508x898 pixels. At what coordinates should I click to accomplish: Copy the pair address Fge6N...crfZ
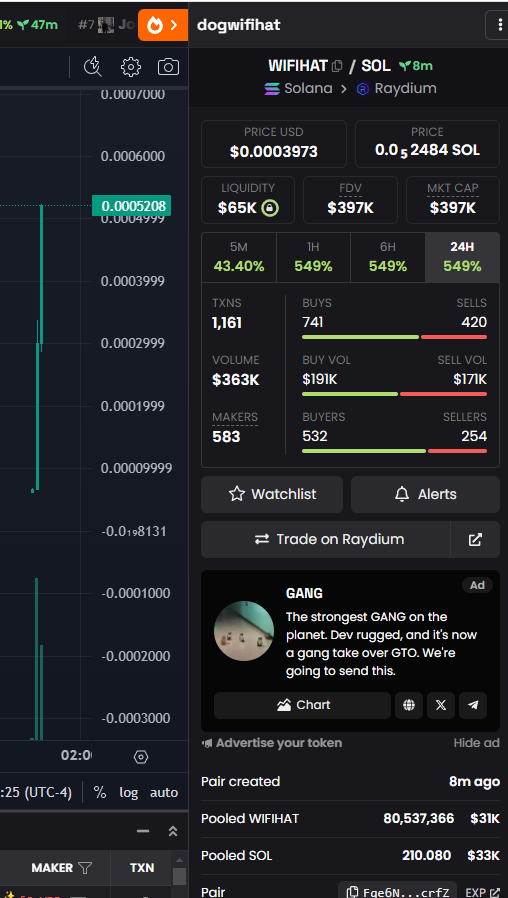tap(397, 891)
